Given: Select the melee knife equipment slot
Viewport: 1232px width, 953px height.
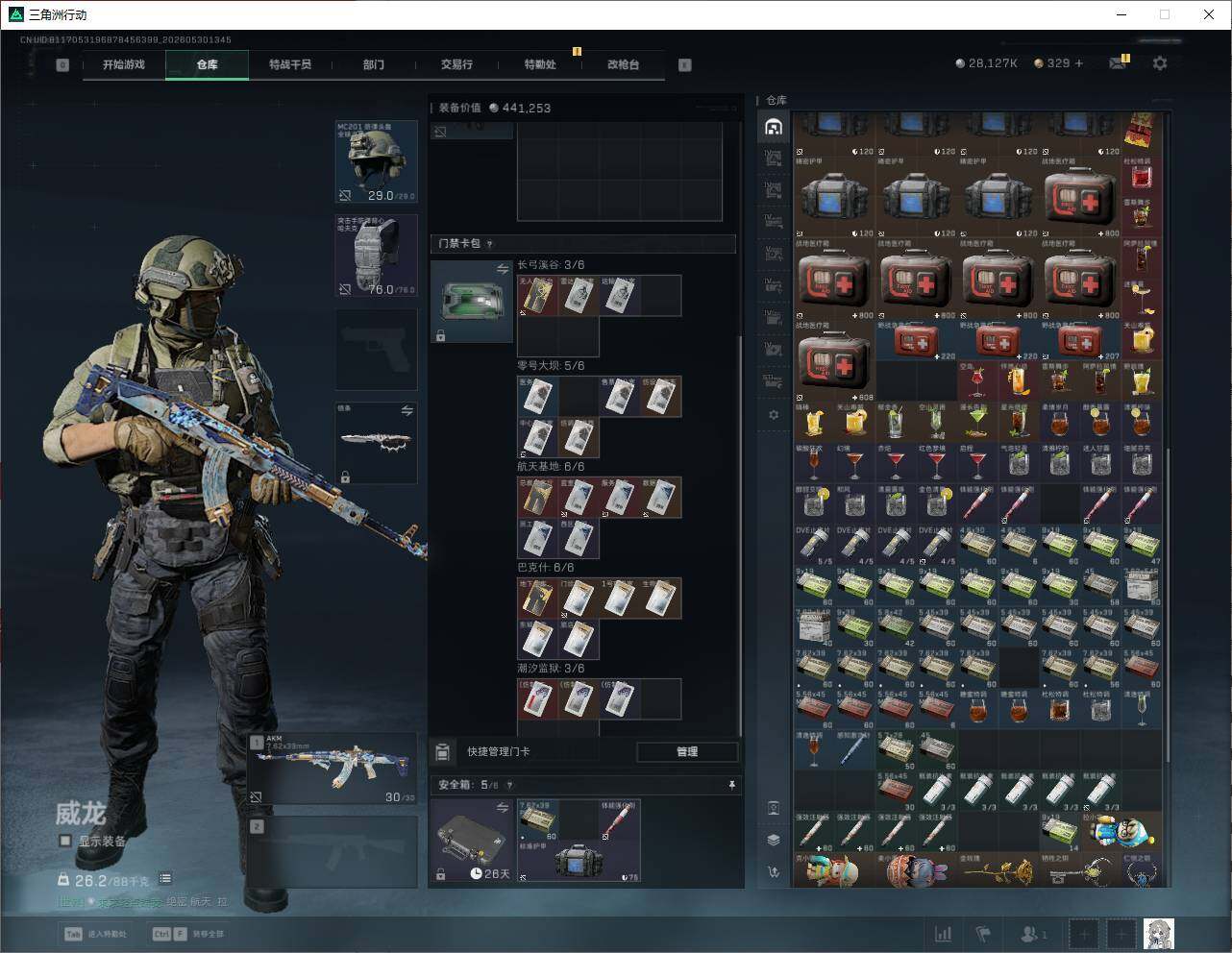Looking at the screenshot, I should pyautogui.click(x=376, y=443).
